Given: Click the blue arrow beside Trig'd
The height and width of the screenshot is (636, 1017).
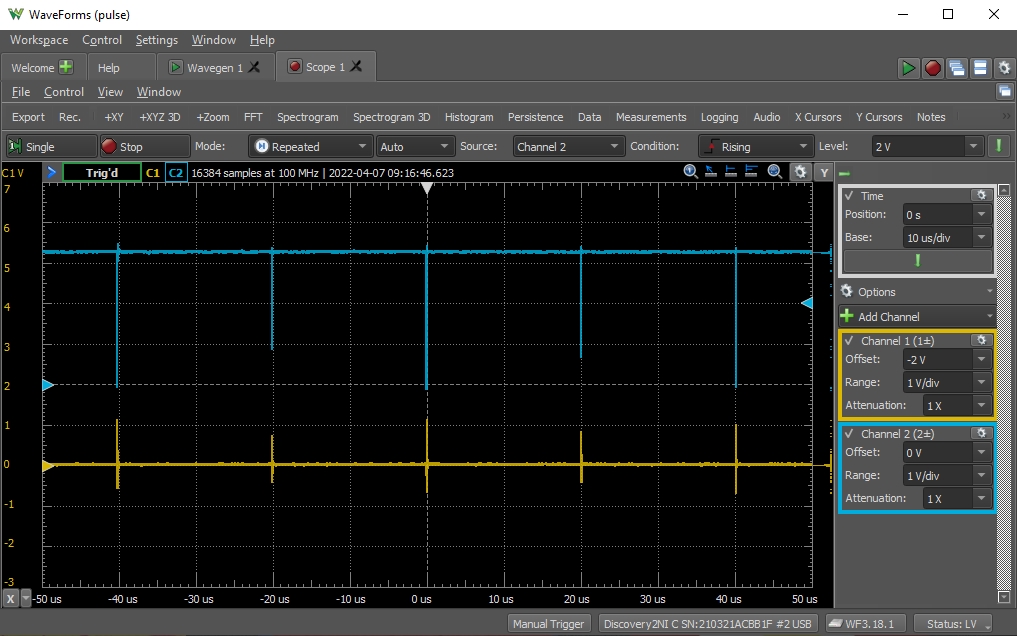Looking at the screenshot, I should [51, 172].
